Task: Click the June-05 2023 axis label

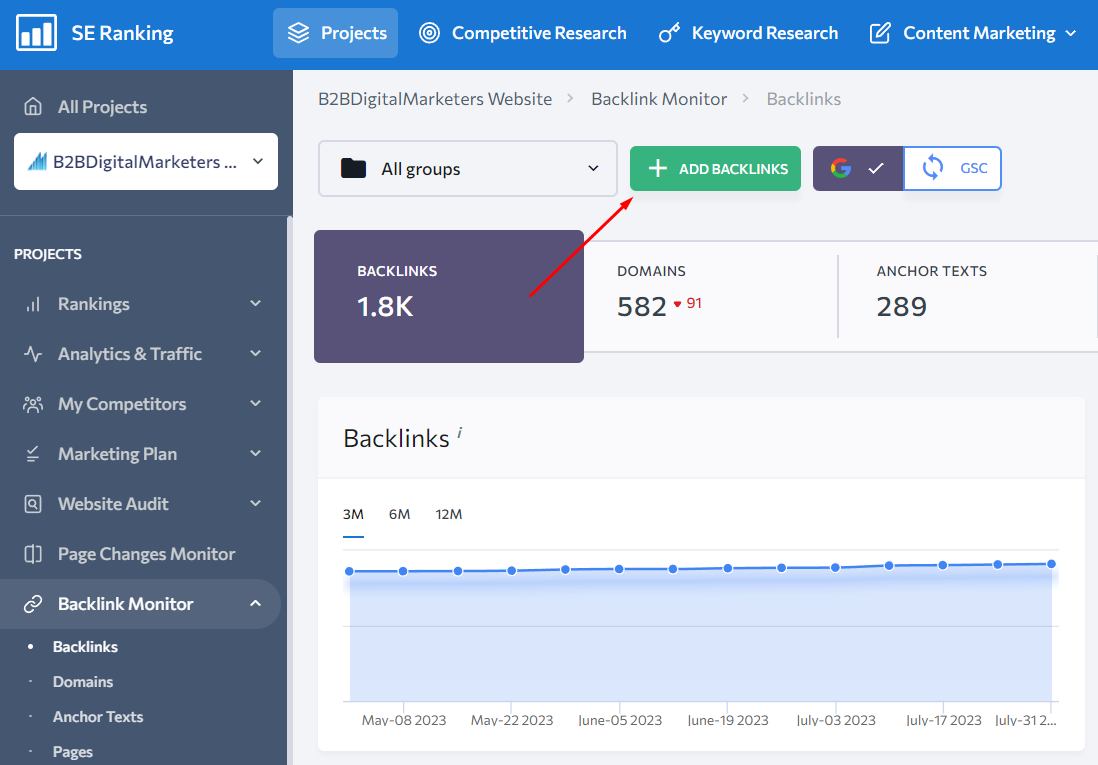Action: [620, 720]
